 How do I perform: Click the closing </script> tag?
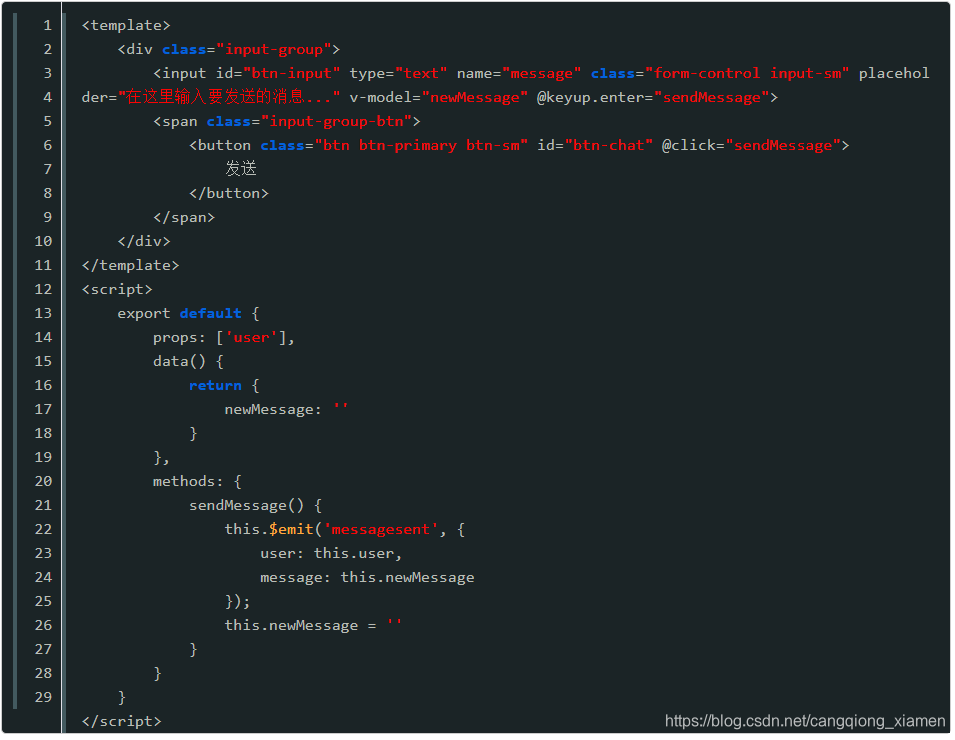pyautogui.click(x=121, y=722)
